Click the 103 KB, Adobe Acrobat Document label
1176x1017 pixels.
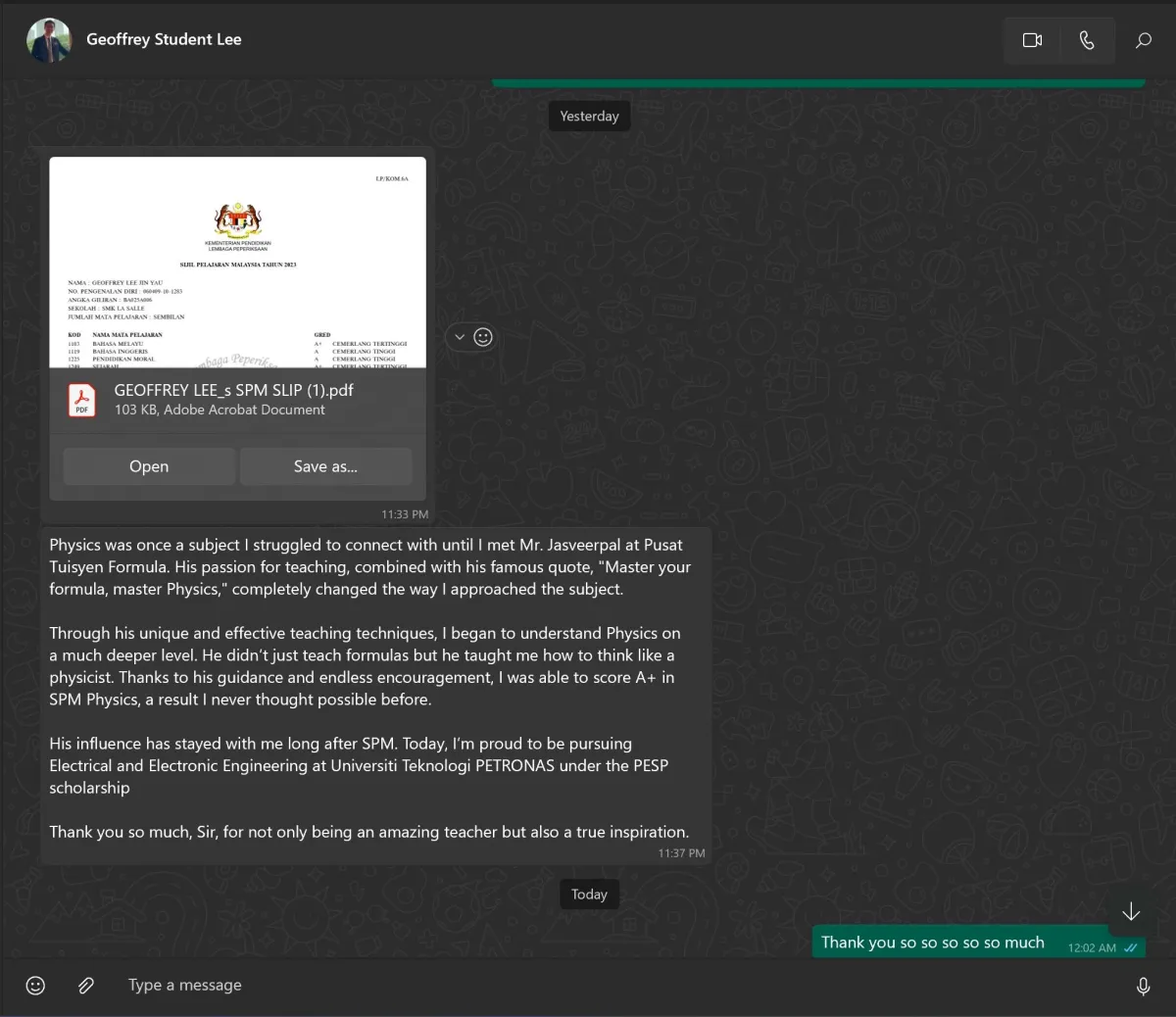point(220,410)
